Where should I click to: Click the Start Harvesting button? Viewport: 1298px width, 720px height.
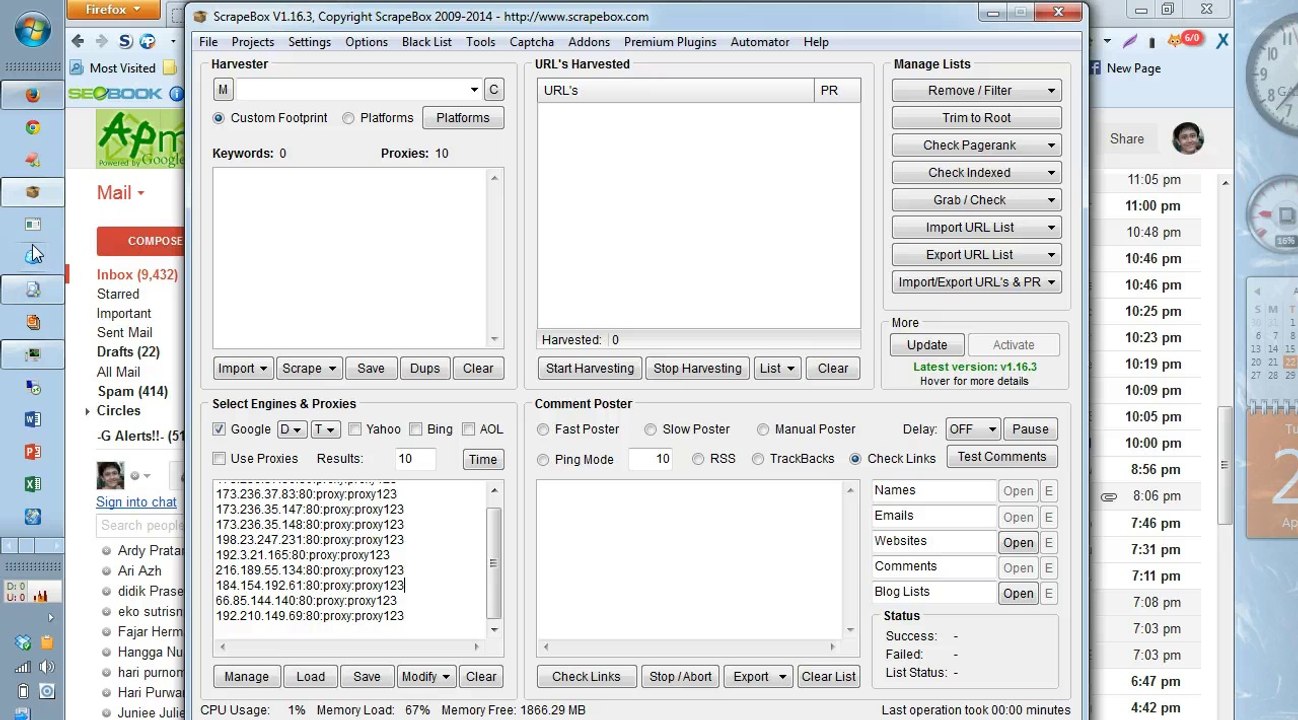click(x=590, y=369)
